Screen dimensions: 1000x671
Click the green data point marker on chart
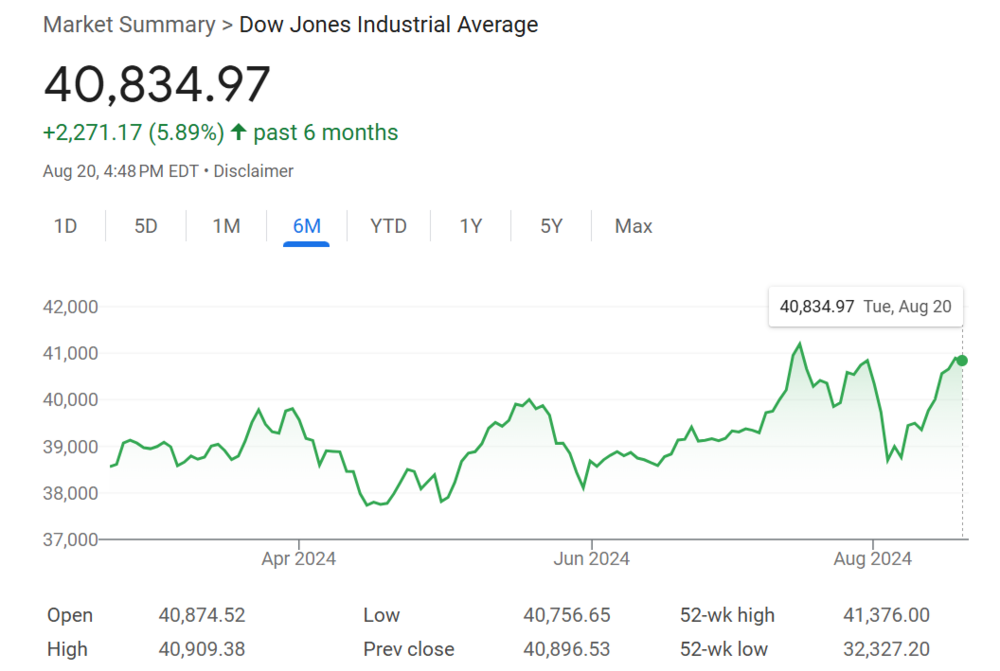962,360
